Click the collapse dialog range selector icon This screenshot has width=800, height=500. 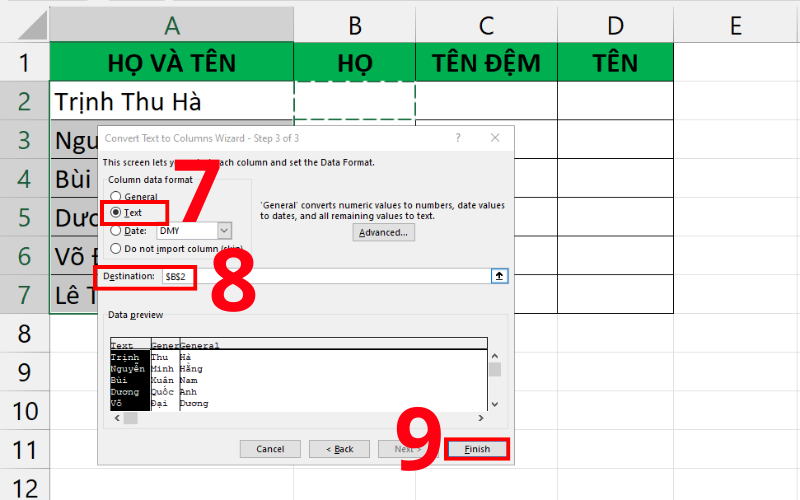[499, 276]
